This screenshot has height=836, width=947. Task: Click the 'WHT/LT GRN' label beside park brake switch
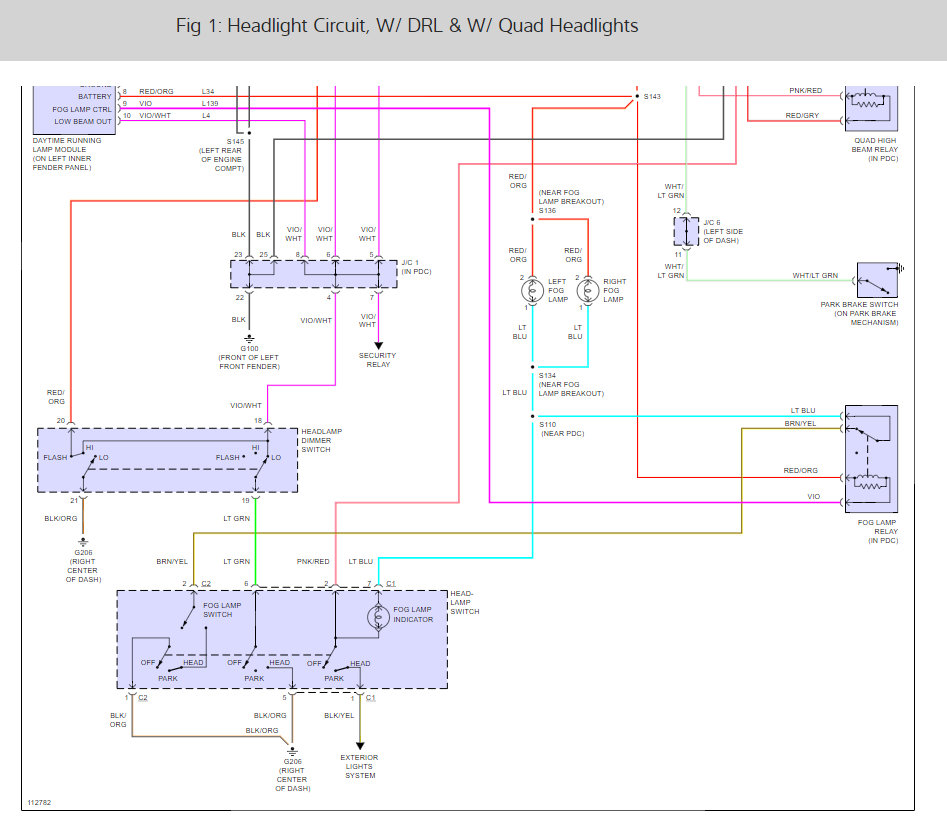(815, 275)
